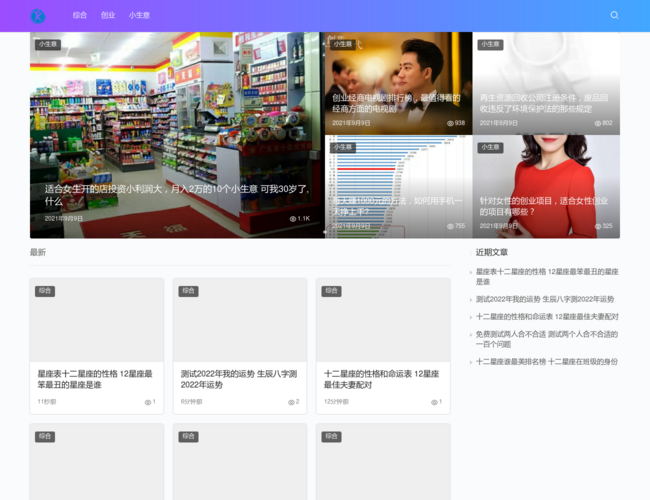Click the view-count eye icon showing 1.1K
The height and width of the screenshot is (500, 650).
(293, 218)
